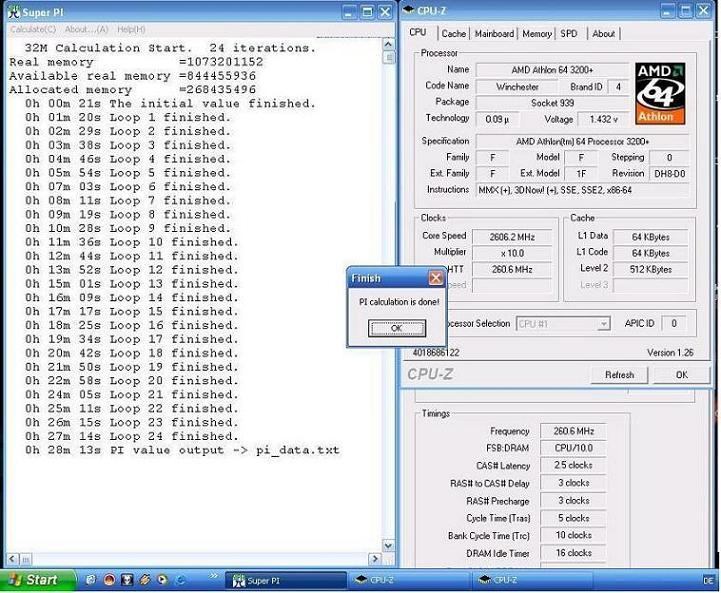Click the Super PI scroll up arrow
The image size is (721, 593).
click(x=388, y=45)
